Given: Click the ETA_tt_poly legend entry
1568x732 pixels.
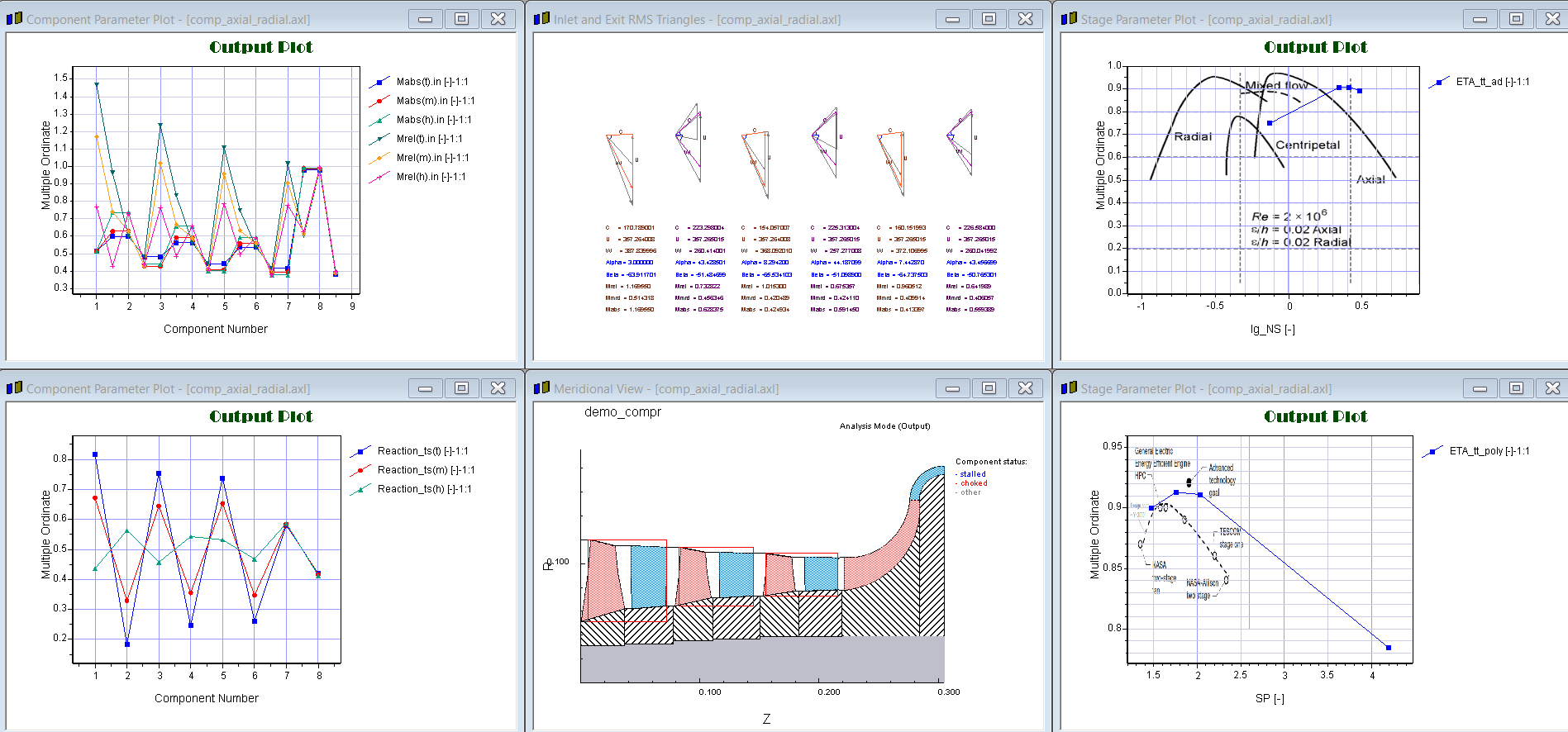Looking at the screenshot, I should click(1489, 451).
